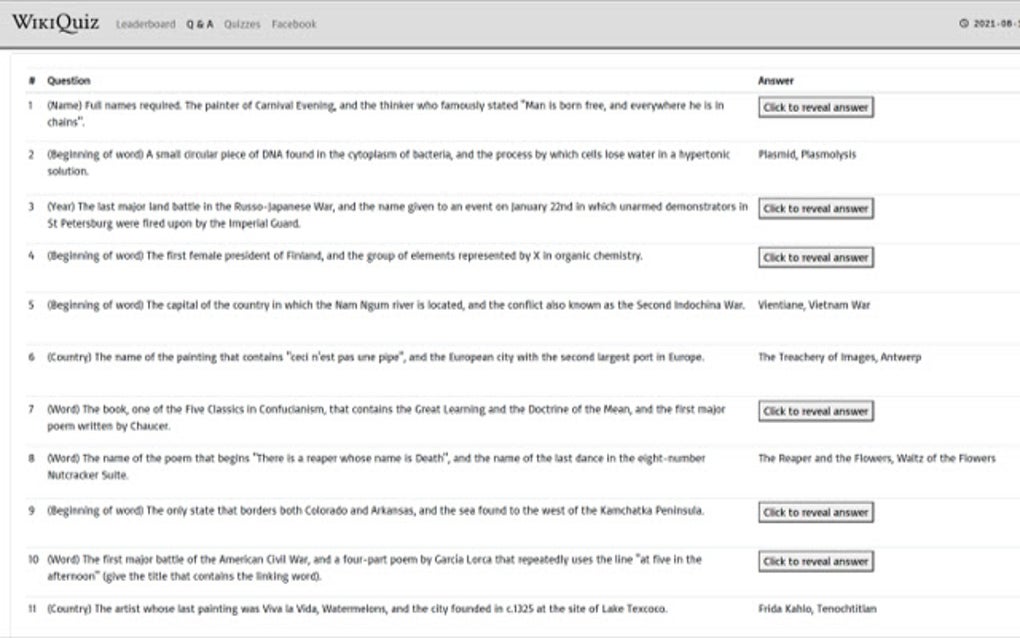Click the Reaper and the Flowers answer
The width and height of the screenshot is (1020, 638).
coord(876,458)
